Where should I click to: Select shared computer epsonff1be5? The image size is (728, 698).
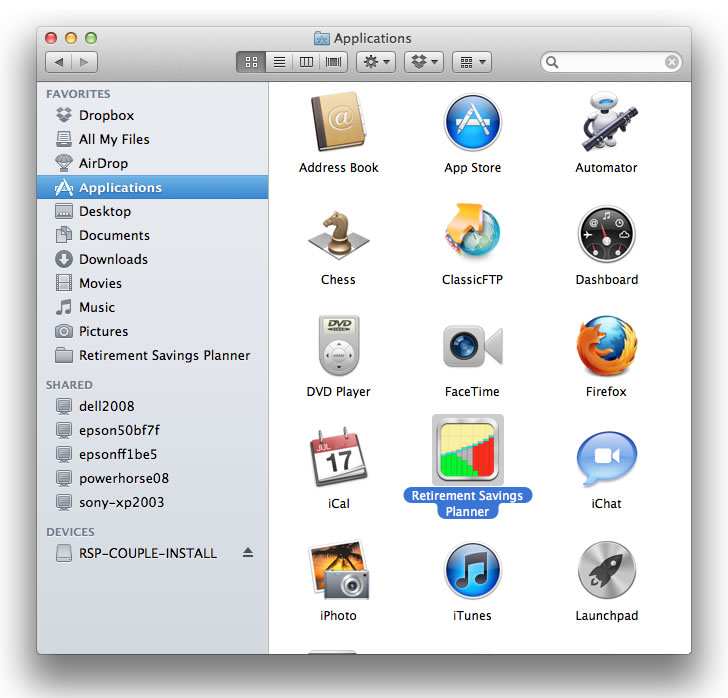coord(152,454)
